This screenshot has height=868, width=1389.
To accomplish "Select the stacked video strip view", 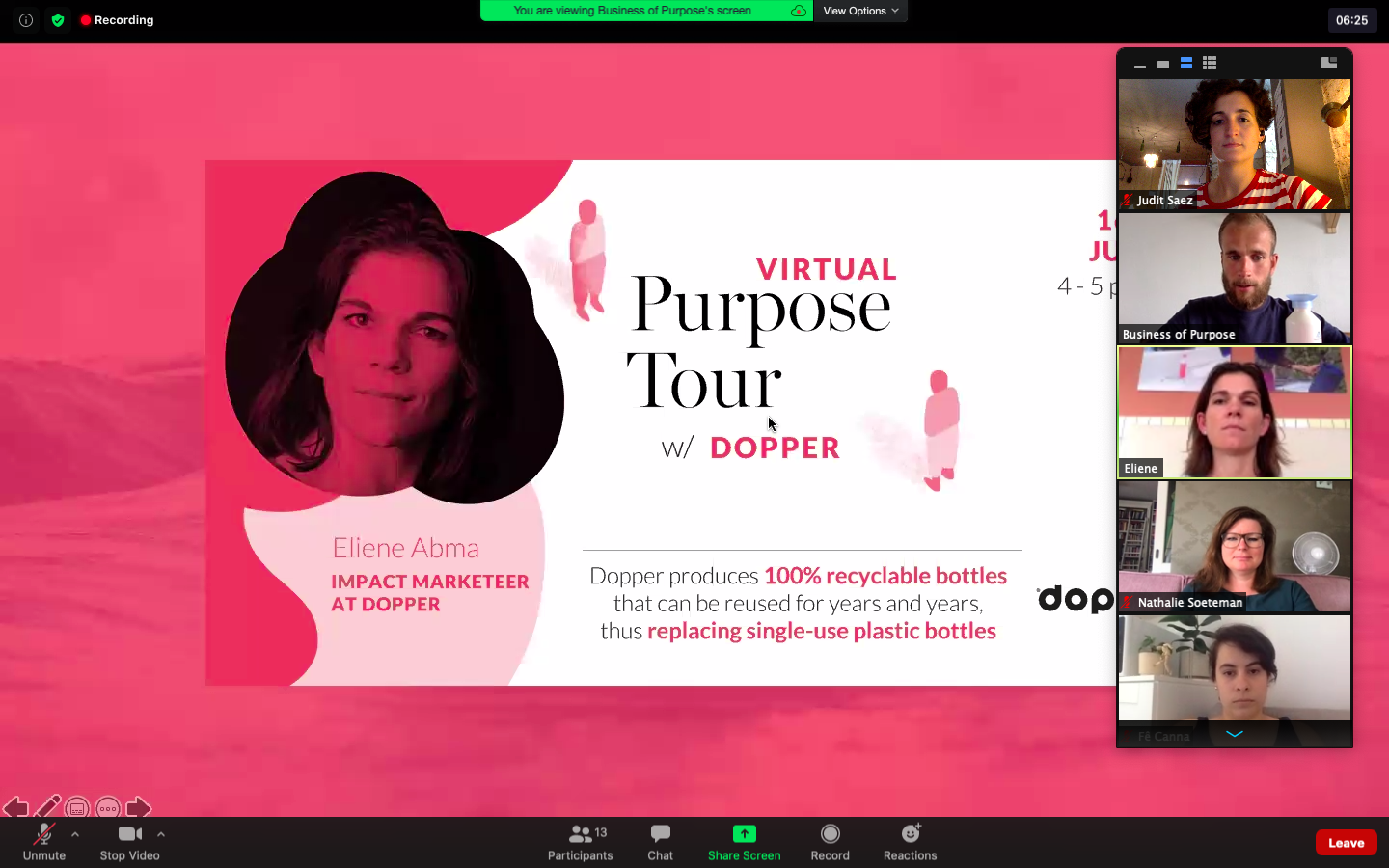I will [x=1186, y=64].
